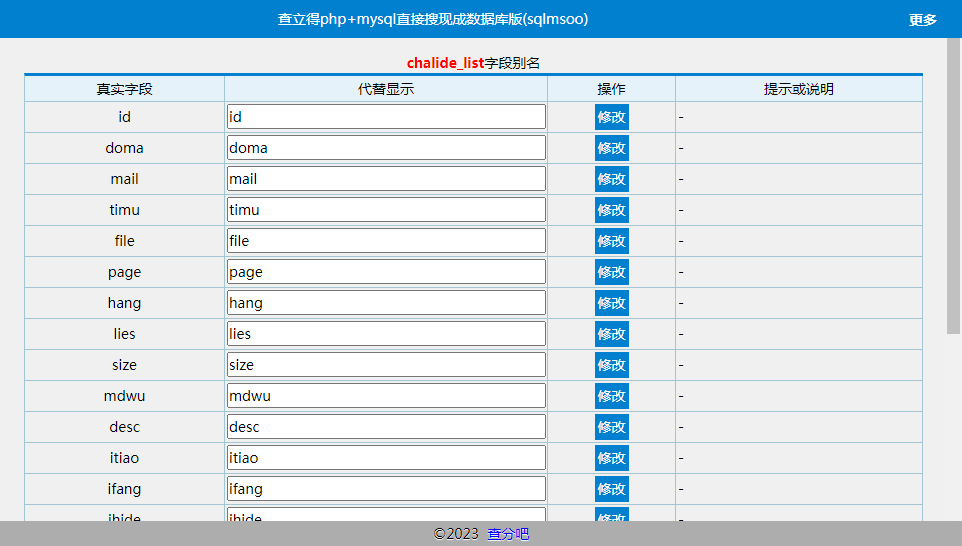
Task: Click 修改 button in size row
Action: point(611,365)
